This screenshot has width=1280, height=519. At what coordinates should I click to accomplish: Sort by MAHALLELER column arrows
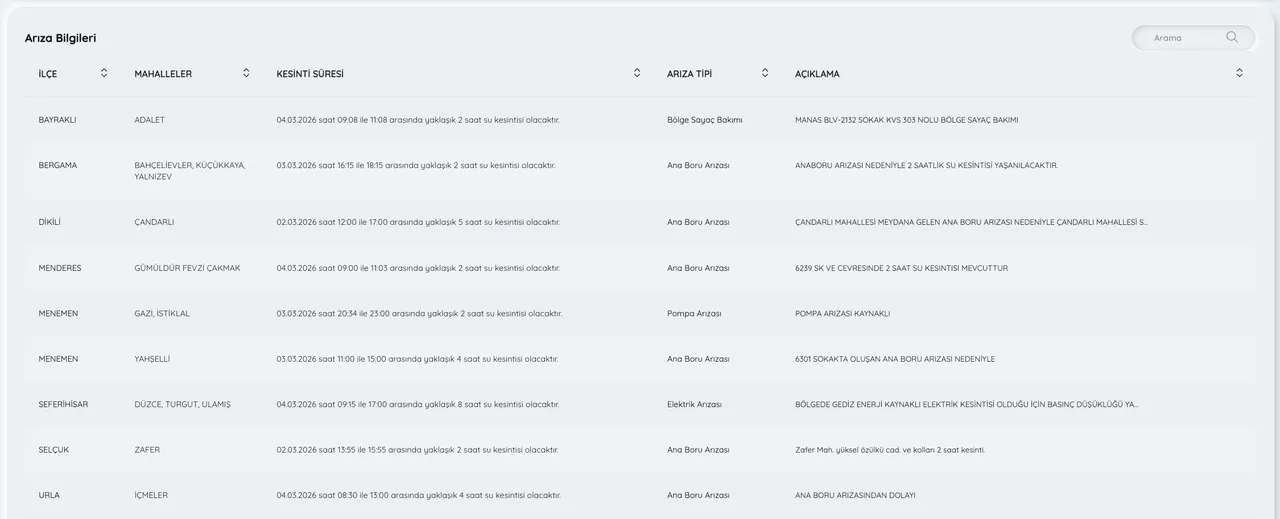246,73
